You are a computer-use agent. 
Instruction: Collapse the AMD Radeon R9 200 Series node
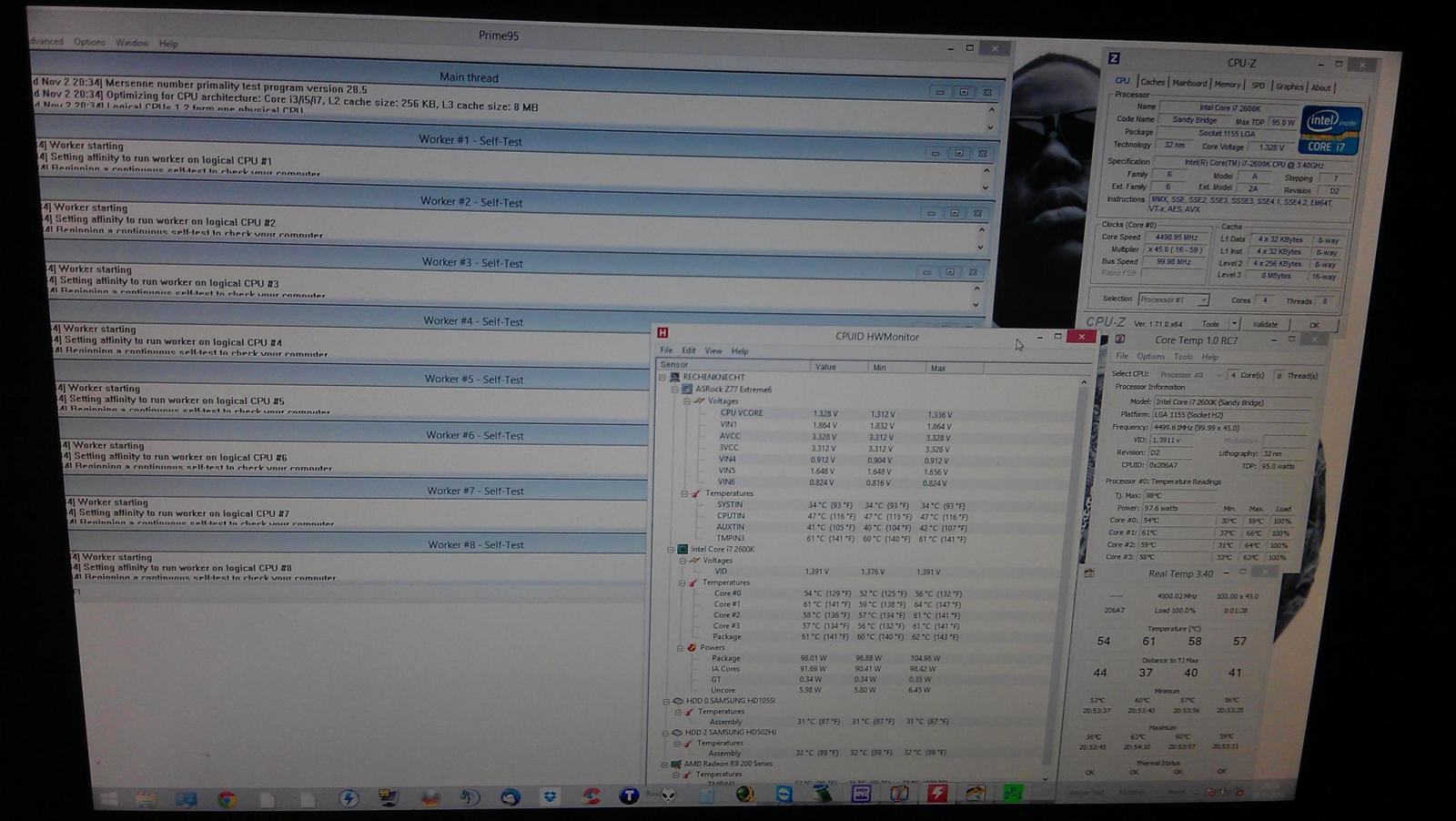(x=664, y=764)
